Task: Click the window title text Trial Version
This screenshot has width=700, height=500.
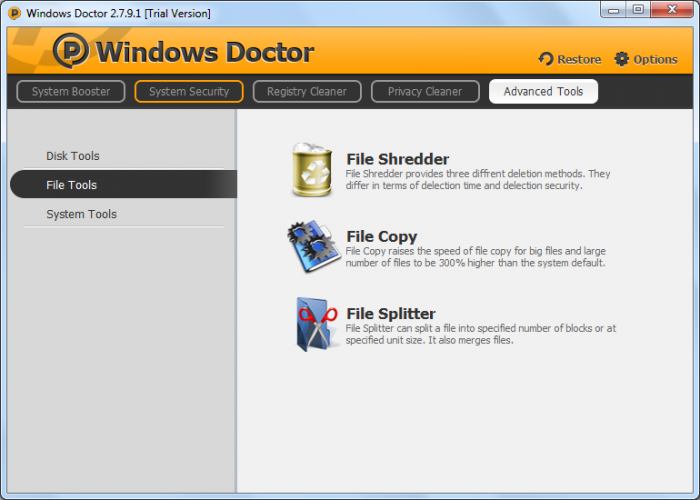Action: click(x=178, y=13)
